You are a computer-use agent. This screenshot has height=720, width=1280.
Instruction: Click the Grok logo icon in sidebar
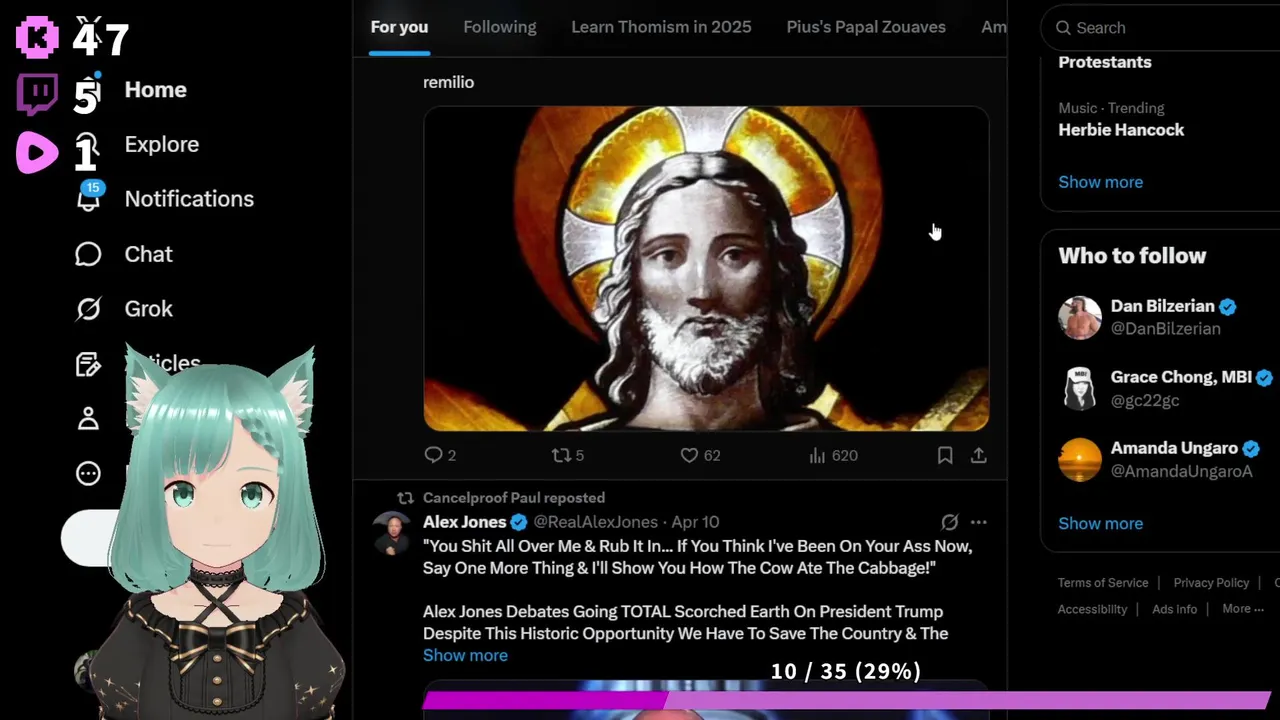click(88, 309)
